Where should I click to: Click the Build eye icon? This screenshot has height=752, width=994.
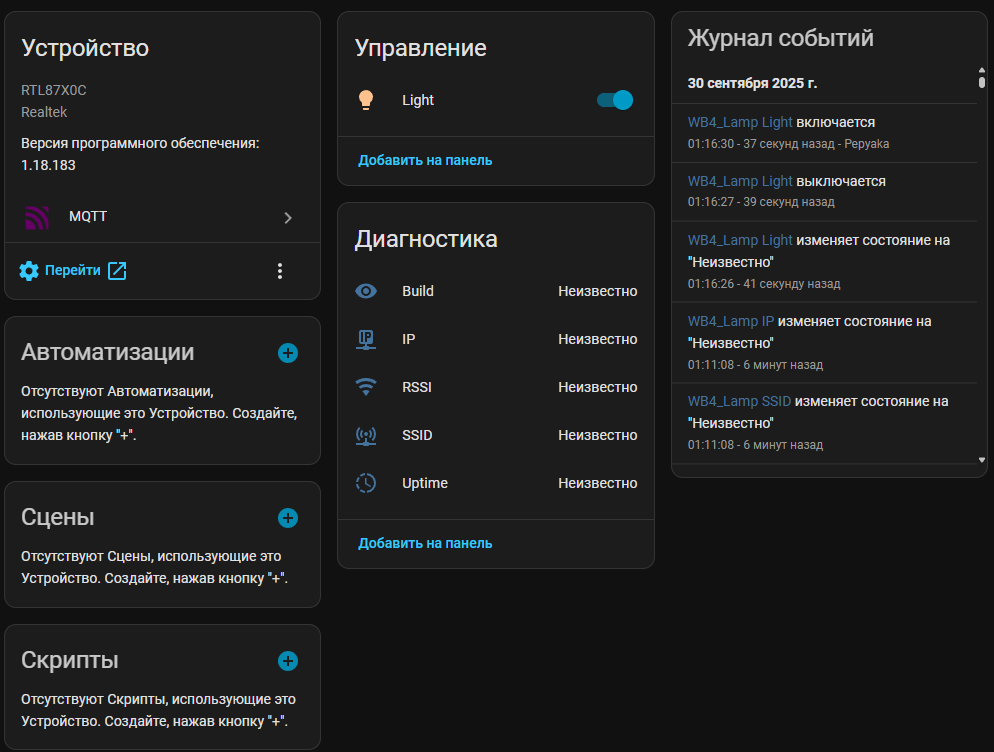[x=366, y=292]
